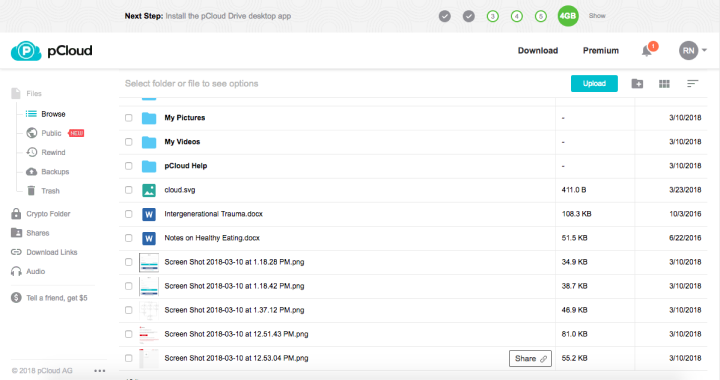Click thumbnail of Screen Shot 1.18.28 PM

pos(149,262)
